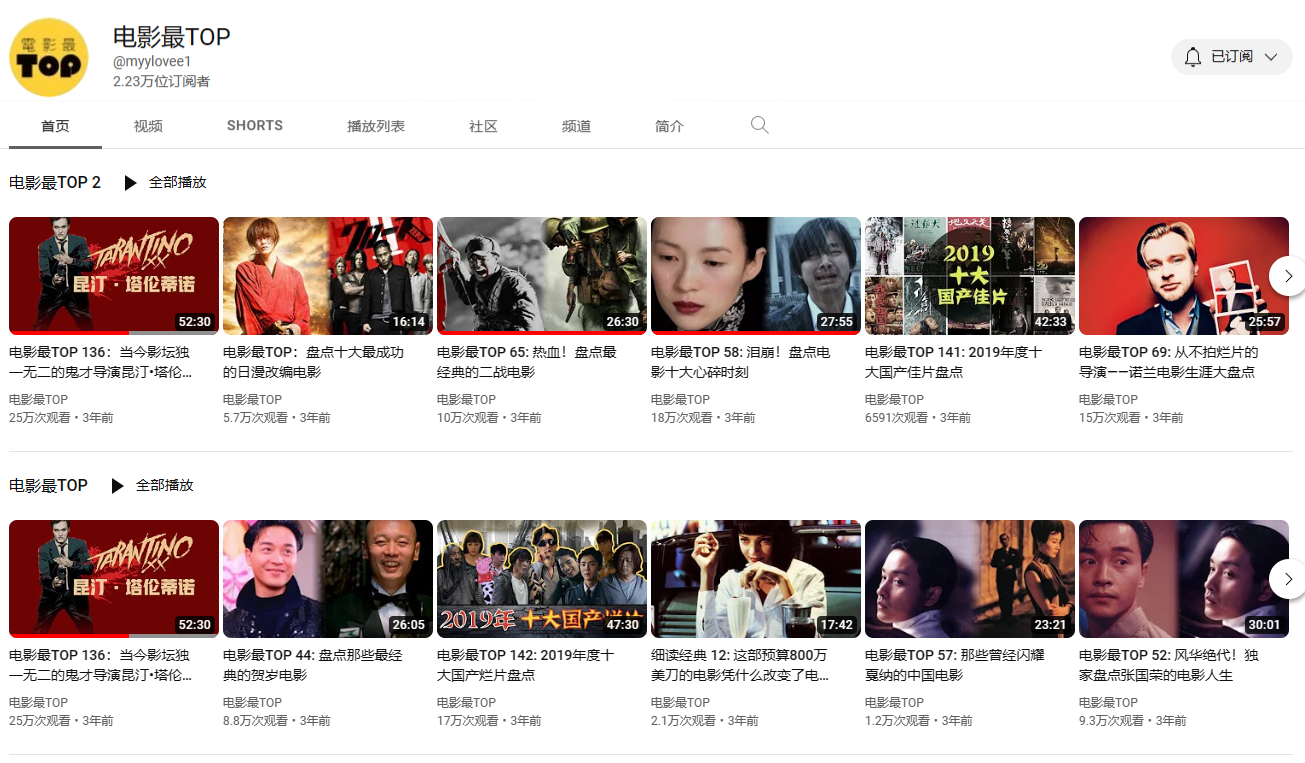Click the notification bell icon
Screen dimensions: 1305x763
pos(1192,57)
